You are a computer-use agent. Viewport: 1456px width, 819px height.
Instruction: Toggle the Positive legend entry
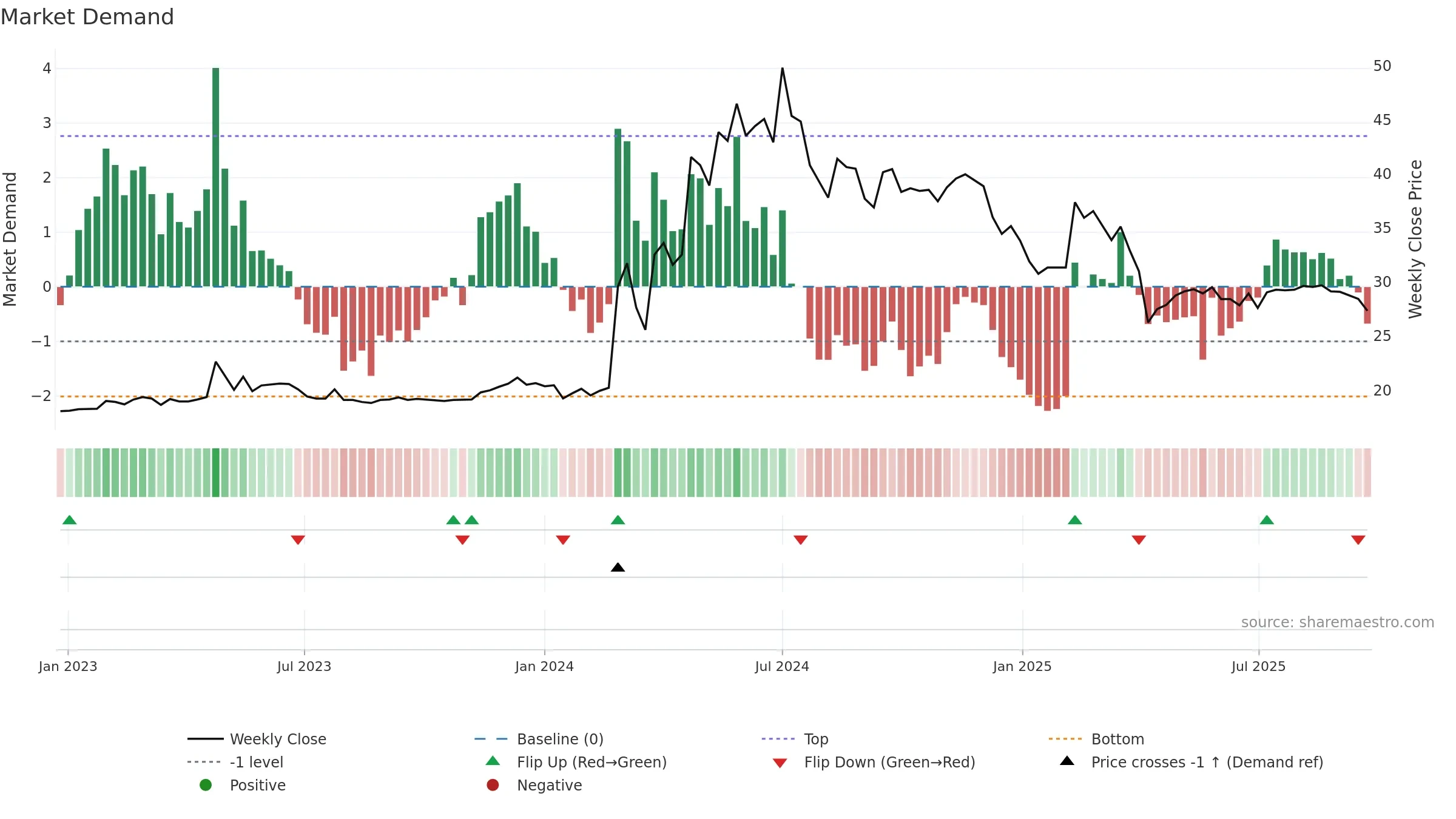pos(243,785)
